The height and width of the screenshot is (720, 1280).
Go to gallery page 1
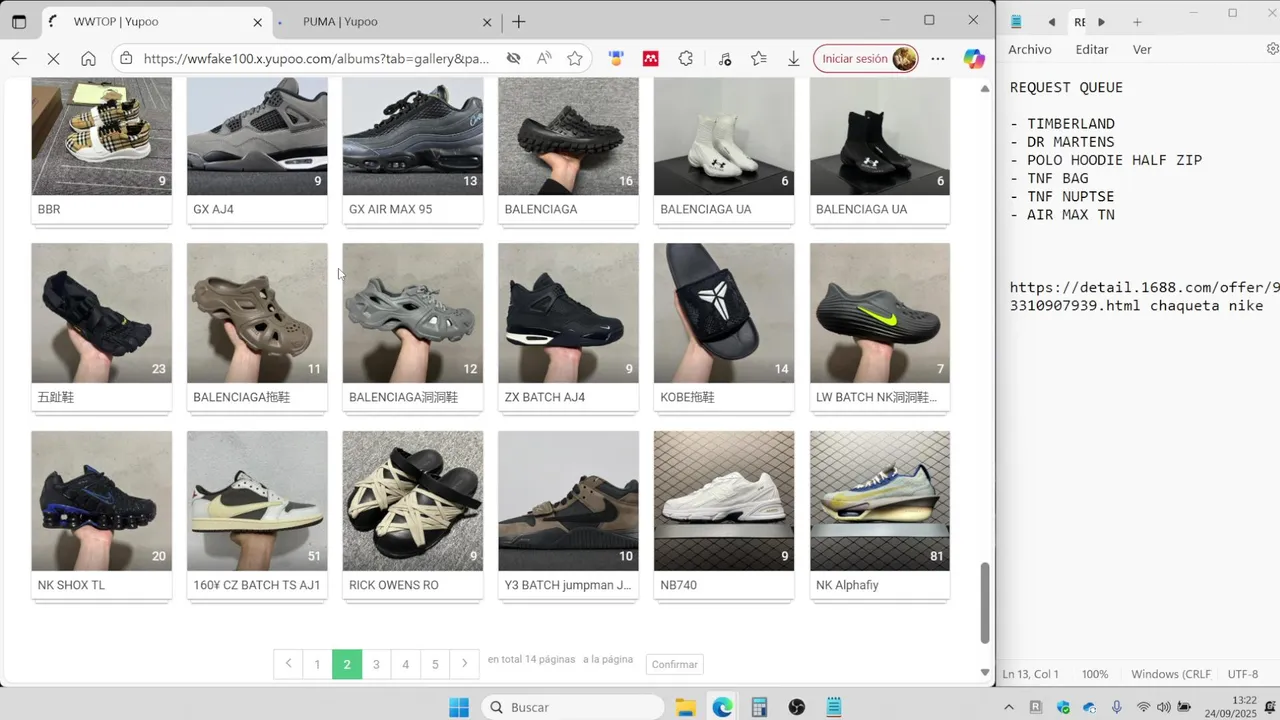click(x=317, y=664)
